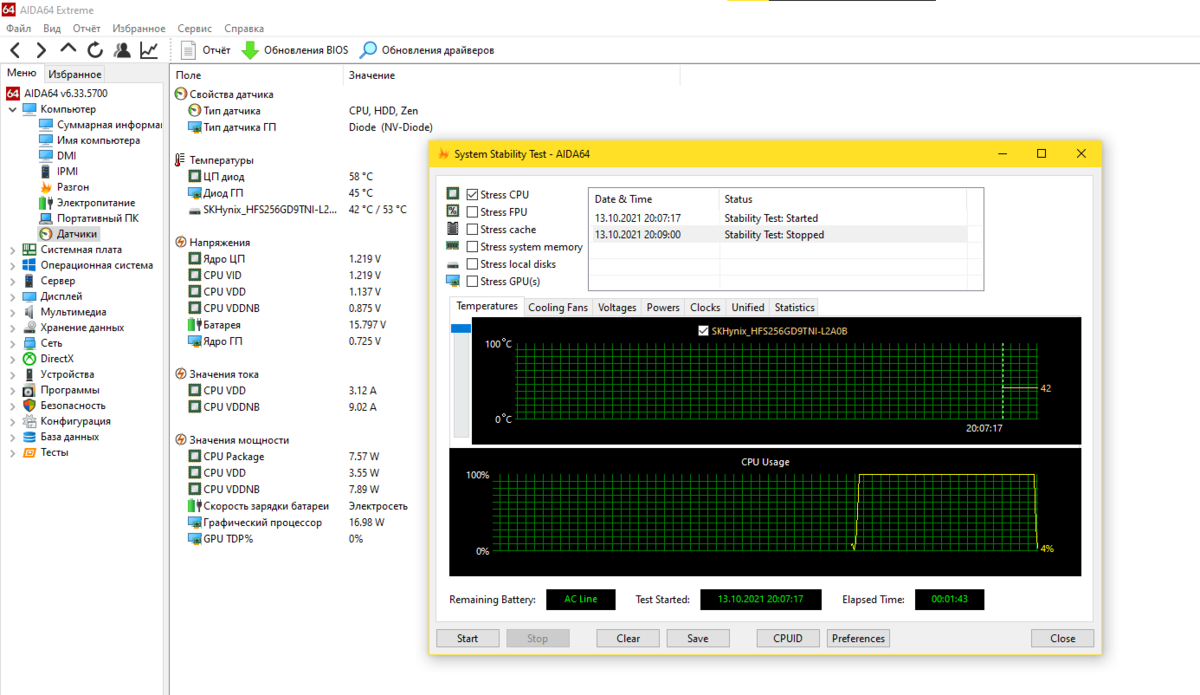Viewport: 1200px width, 695px height.
Task: Enable Stress system memory checkbox
Action: [472, 247]
